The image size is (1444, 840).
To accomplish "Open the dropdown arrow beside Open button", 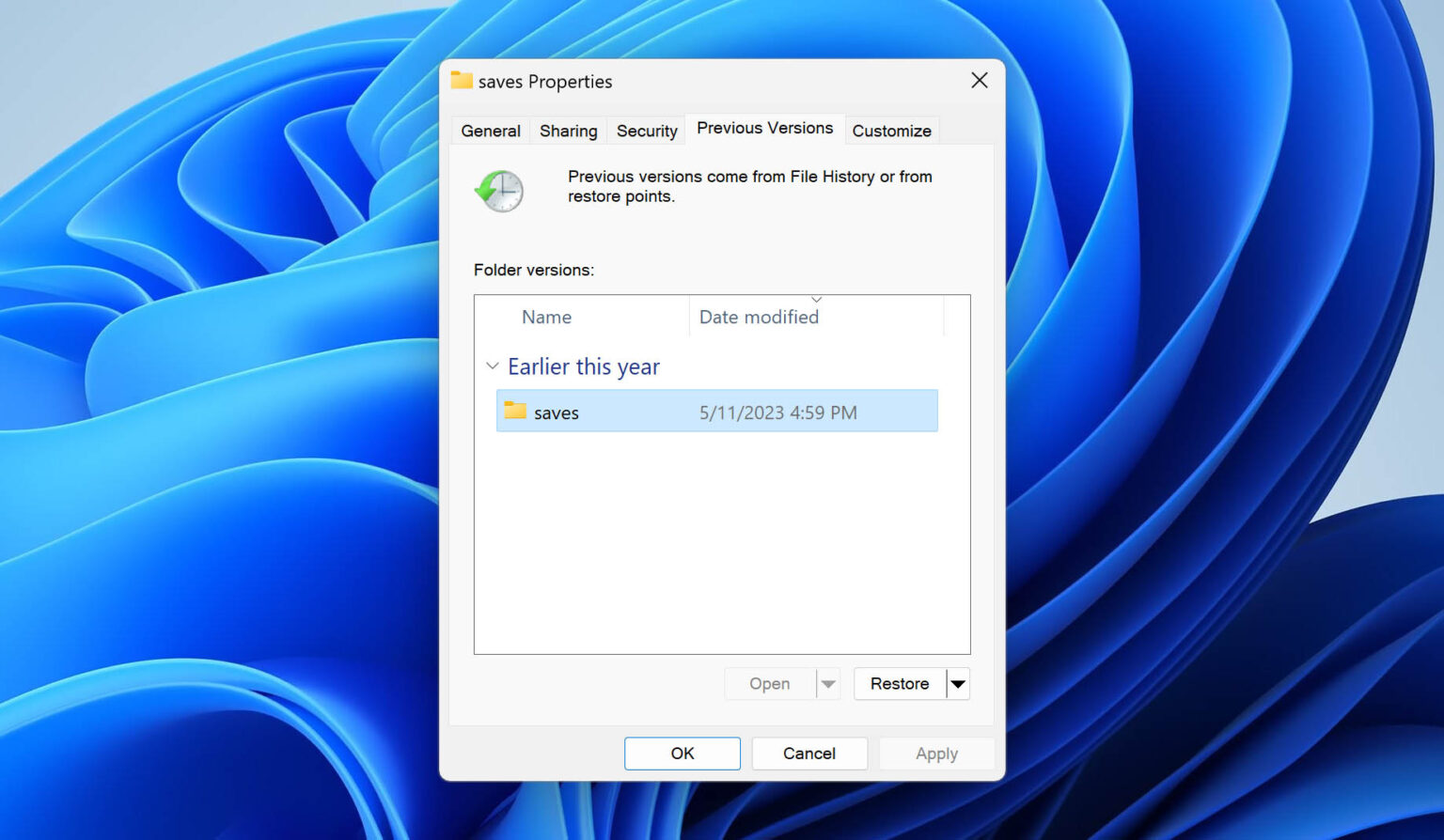I will 828,684.
